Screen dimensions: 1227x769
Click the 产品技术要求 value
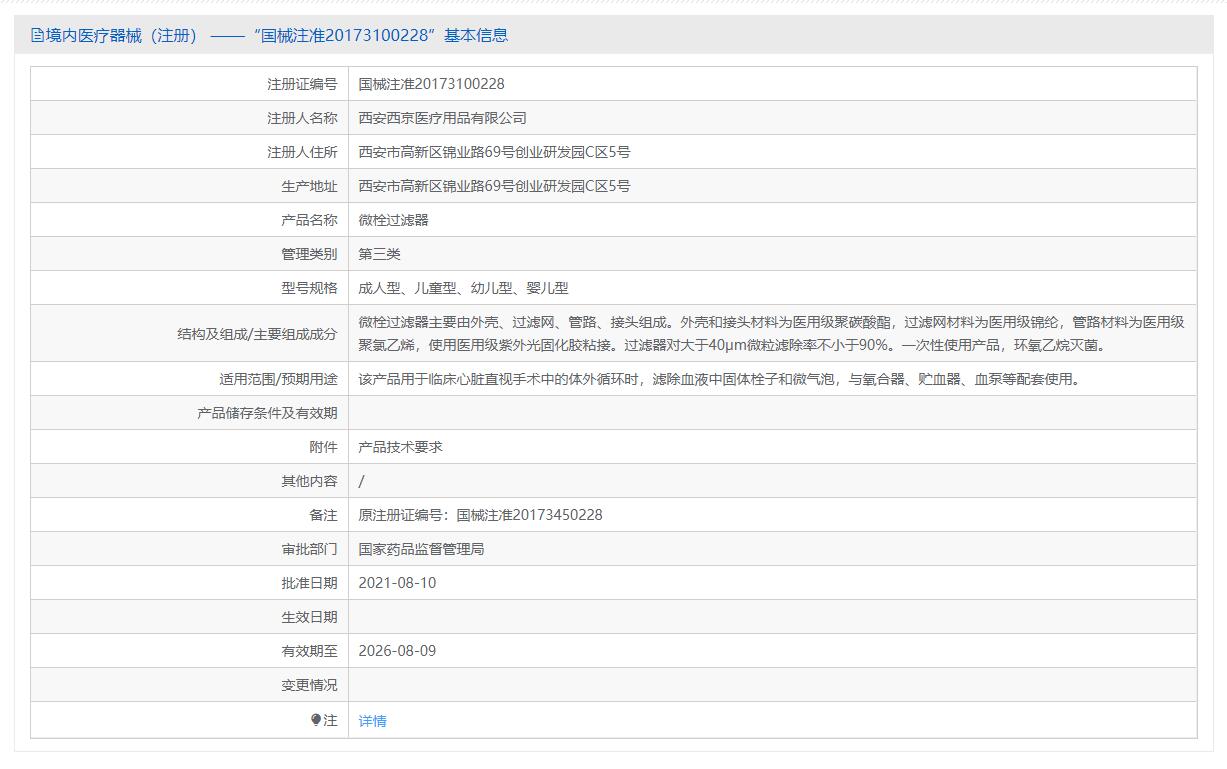[x=401, y=447]
